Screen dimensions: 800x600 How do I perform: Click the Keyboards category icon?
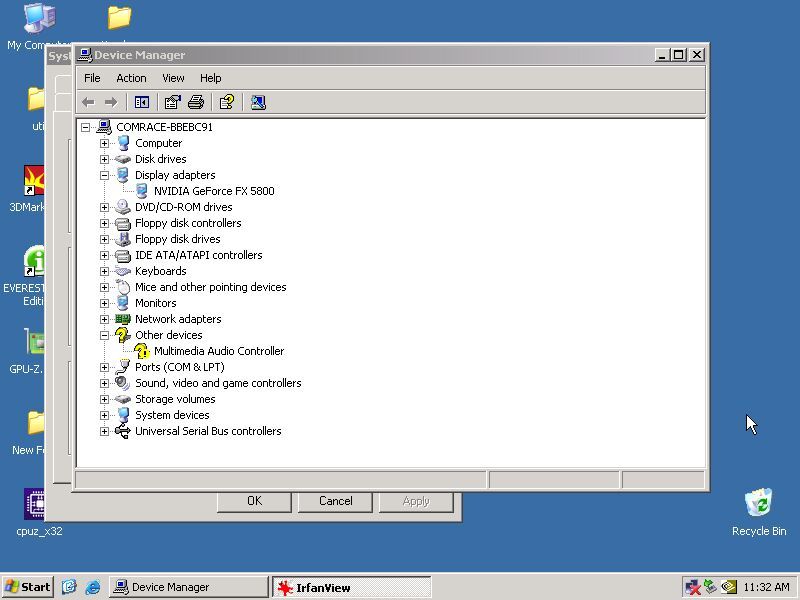pyautogui.click(x=123, y=271)
